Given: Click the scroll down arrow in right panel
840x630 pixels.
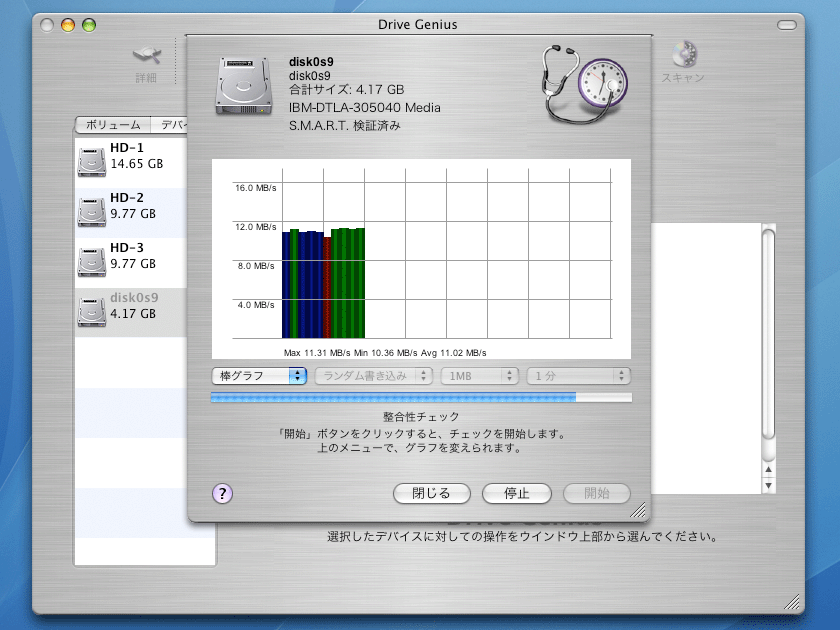Looking at the screenshot, I should (x=768, y=486).
